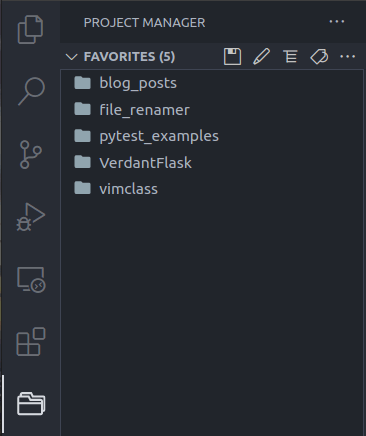Filter projects by tag icon
The image size is (366, 436).
(319, 56)
